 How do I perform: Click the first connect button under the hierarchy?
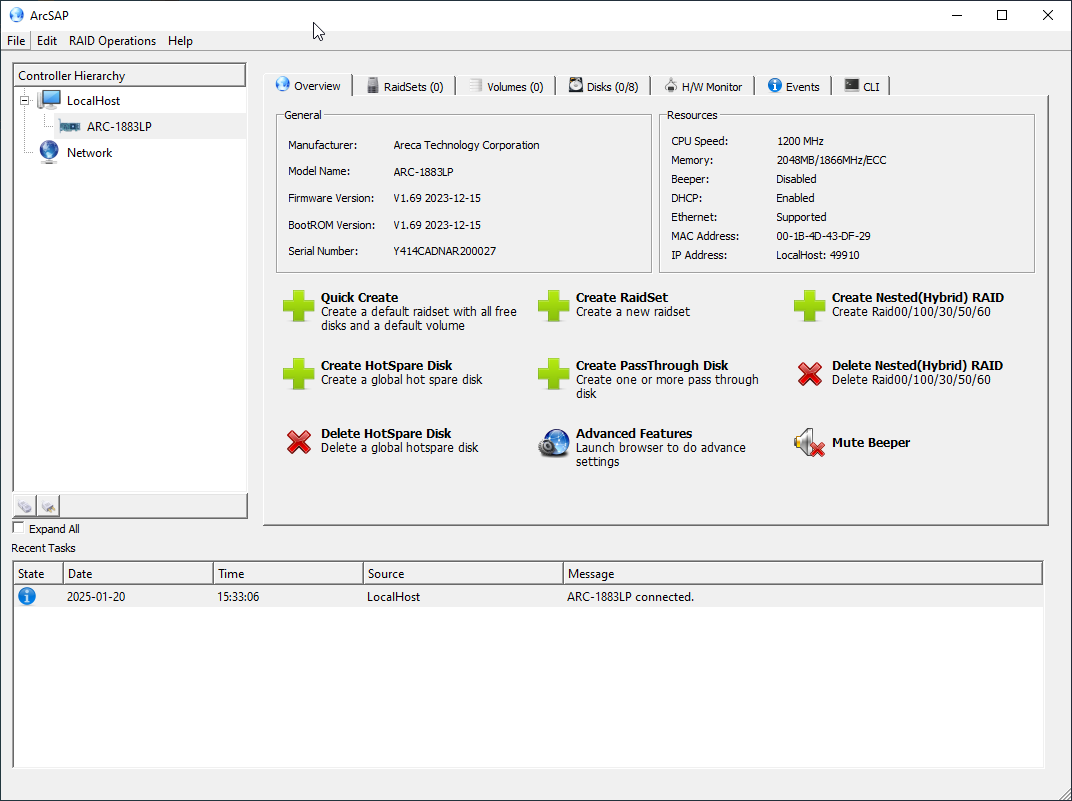coord(25,506)
